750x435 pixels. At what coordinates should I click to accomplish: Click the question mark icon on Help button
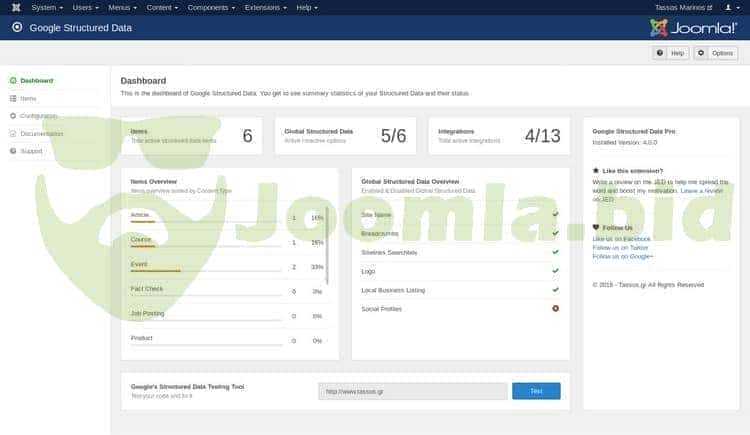tap(660, 53)
